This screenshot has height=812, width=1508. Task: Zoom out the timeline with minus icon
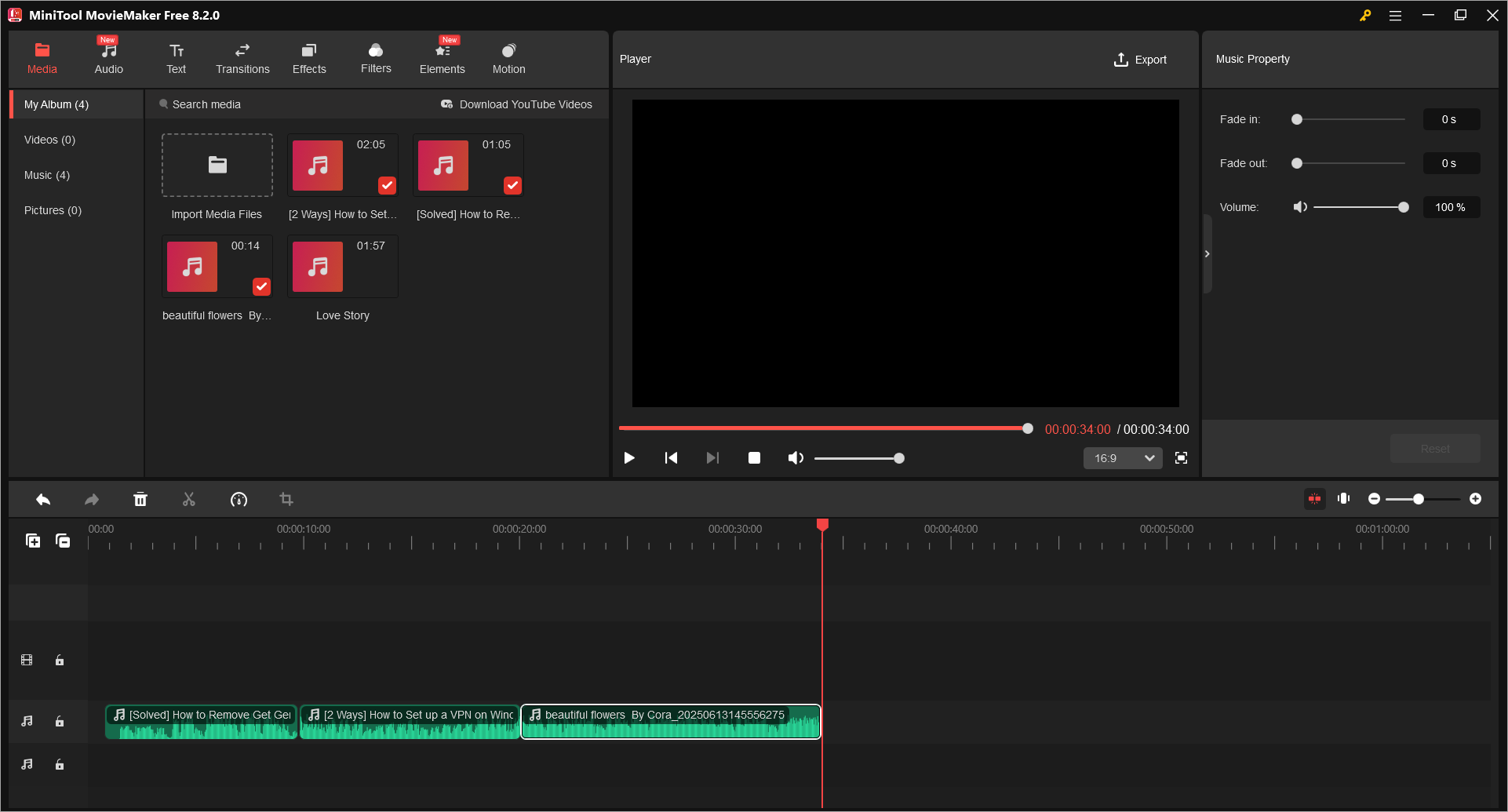pyautogui.click(x=1374, y=499)
